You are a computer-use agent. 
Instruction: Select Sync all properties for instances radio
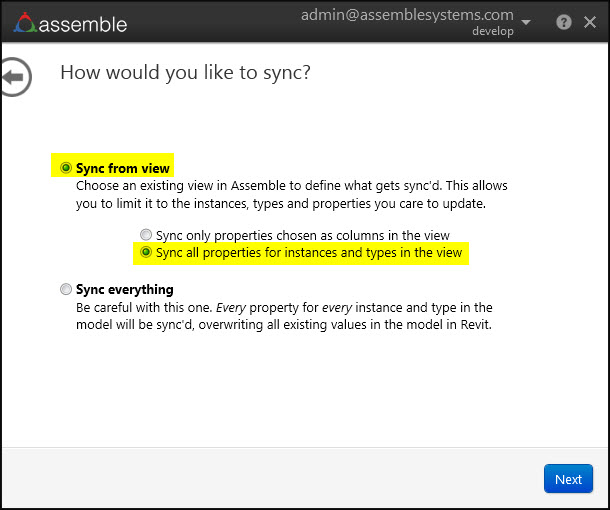(x=146, y=253)
